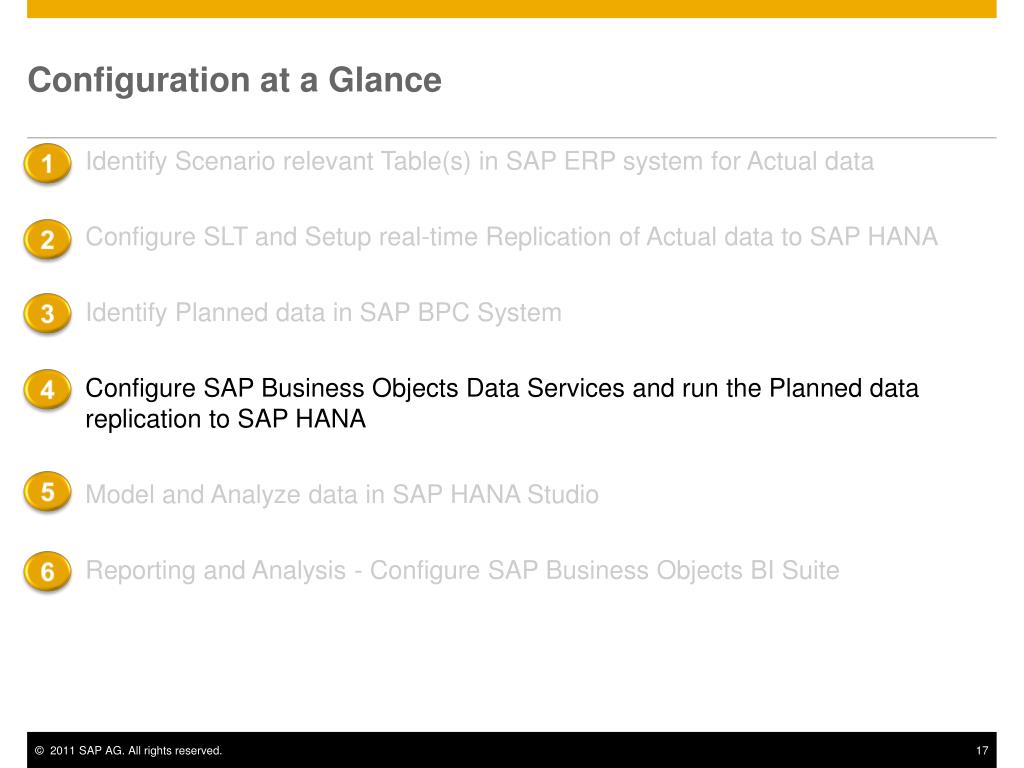The width and height of the screenshot is (1024, 768).
Task: Click the orange header bar at top
Action: (511, 8)
